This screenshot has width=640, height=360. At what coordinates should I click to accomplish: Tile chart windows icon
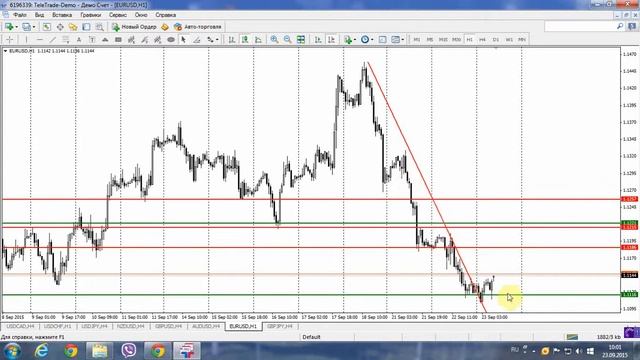pyautogui.click(x=301, y=40)
